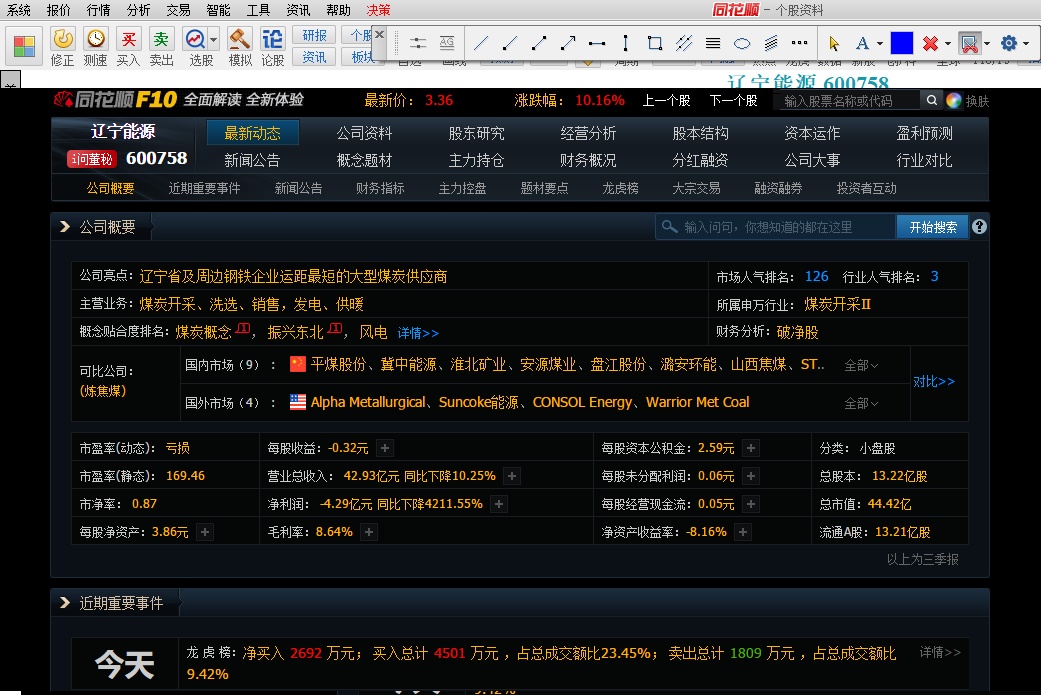This screenshot has height=695, width=1041.
Task: Expand the plus next to 净利润
Action: (499, 504)
